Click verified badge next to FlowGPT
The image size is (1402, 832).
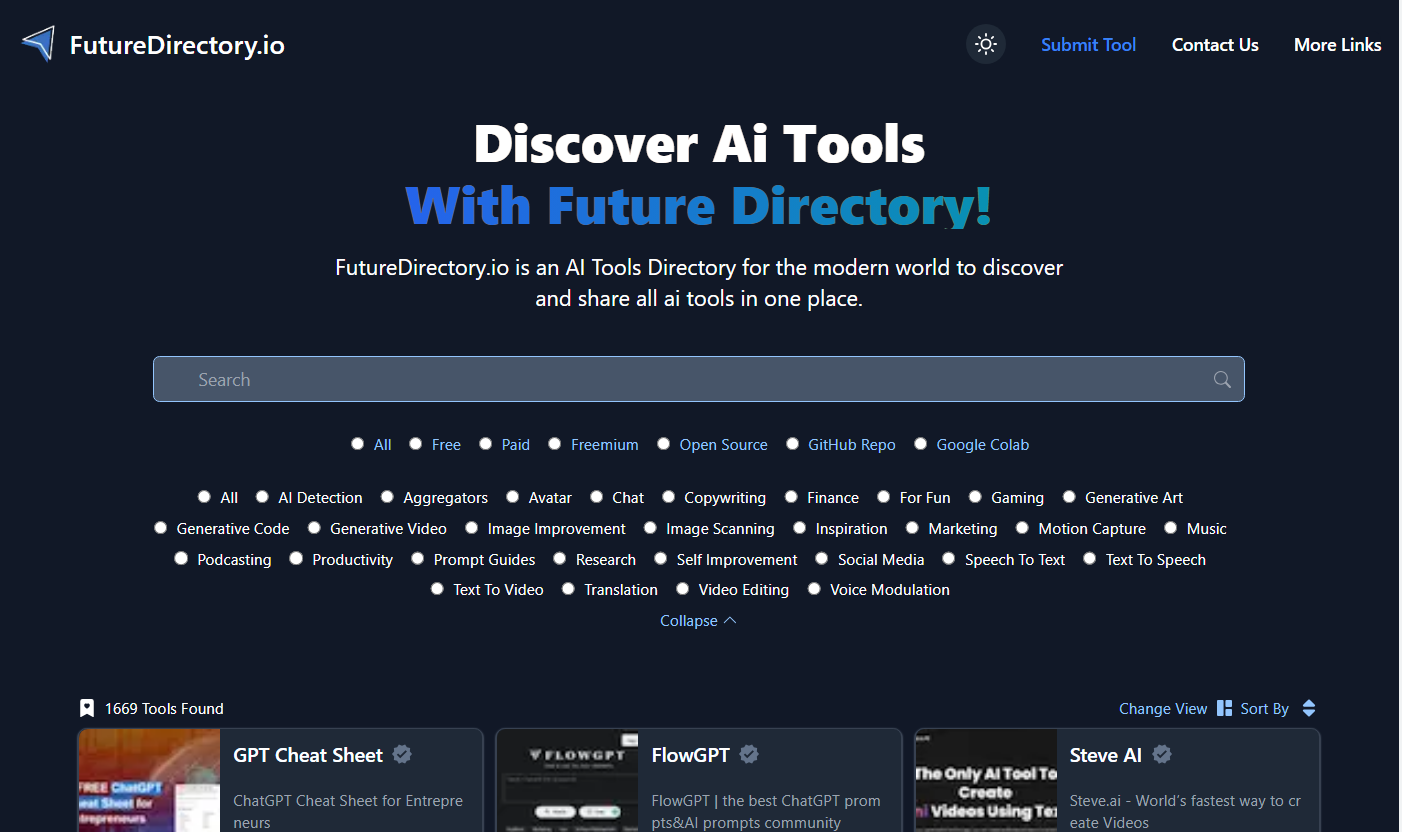coord(748,754)
